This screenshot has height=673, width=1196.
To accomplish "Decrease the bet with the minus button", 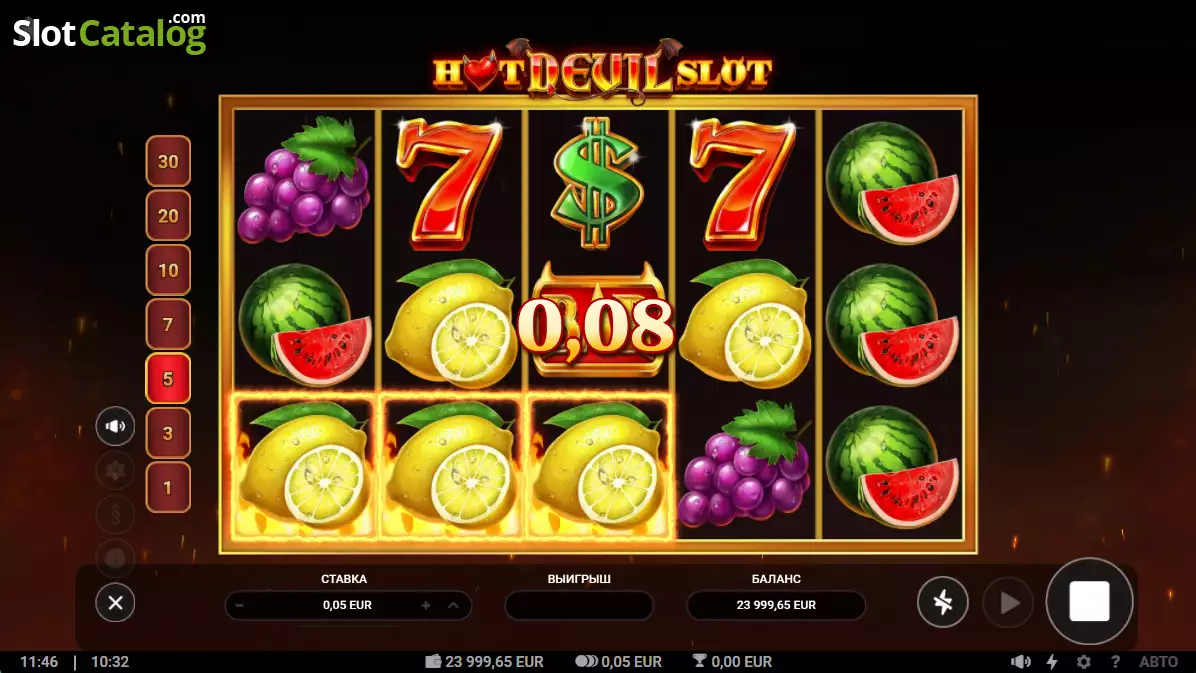I will coord(240,605).
